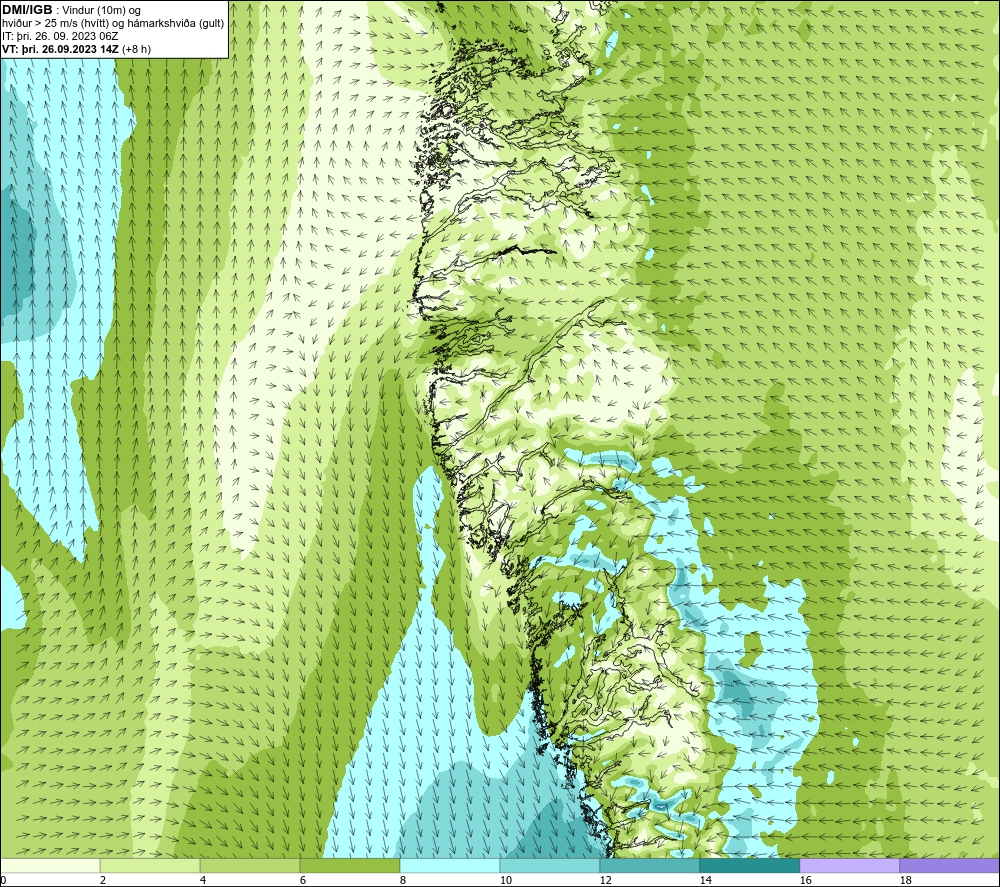Screen dimensions: 1000x887
Task: Click the 10–12 m/s turquoise legend swatch
Action: [550, 865]
